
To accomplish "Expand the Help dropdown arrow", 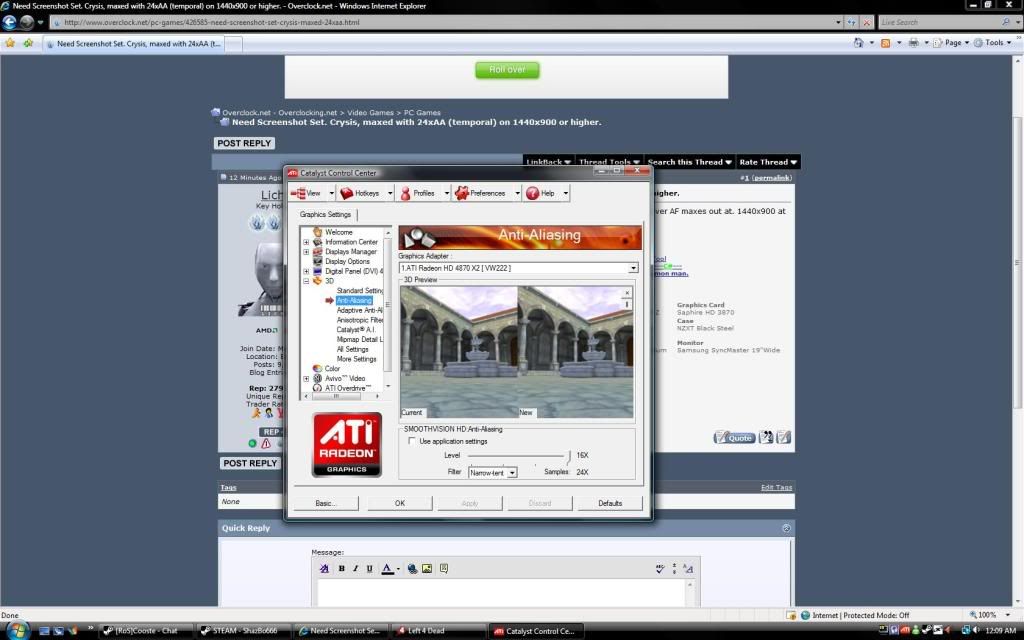I will (x=566, y=193).
